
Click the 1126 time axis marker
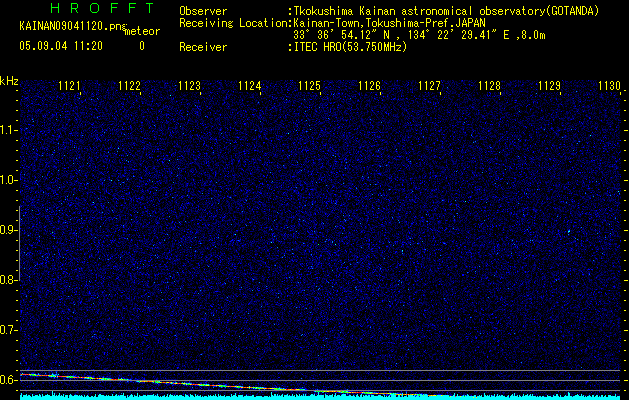[369, 86]
